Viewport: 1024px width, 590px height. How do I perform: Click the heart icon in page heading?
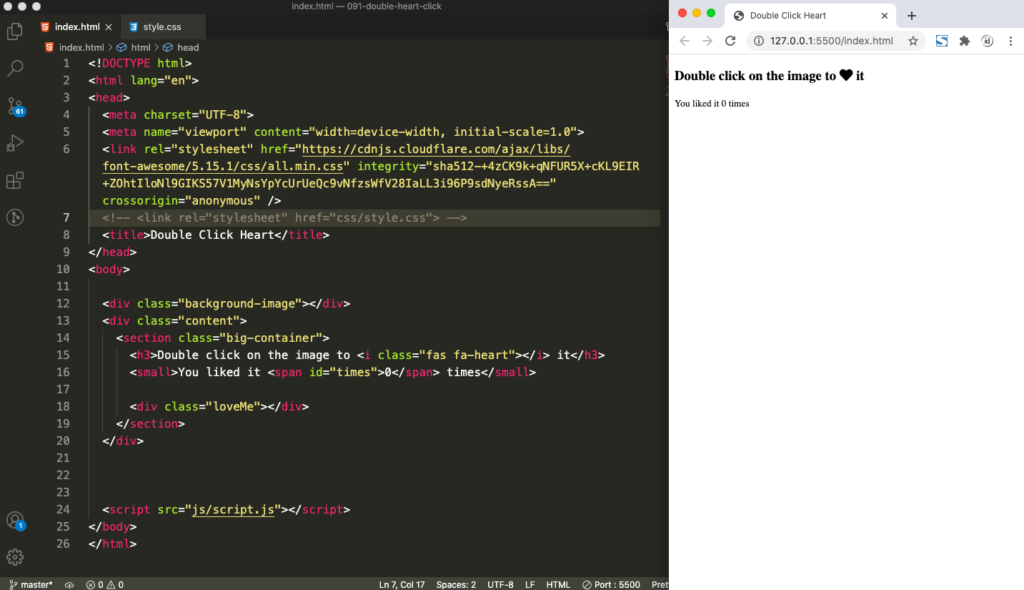[x=846, y=75]
